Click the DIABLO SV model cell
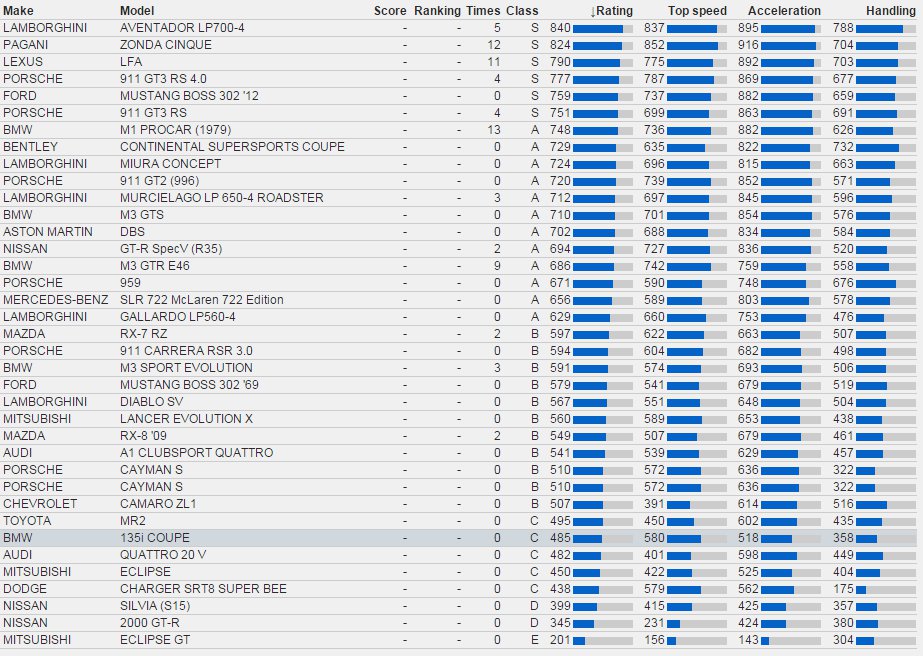The width and height of the screenshot is (923, 656). [151, 402]
